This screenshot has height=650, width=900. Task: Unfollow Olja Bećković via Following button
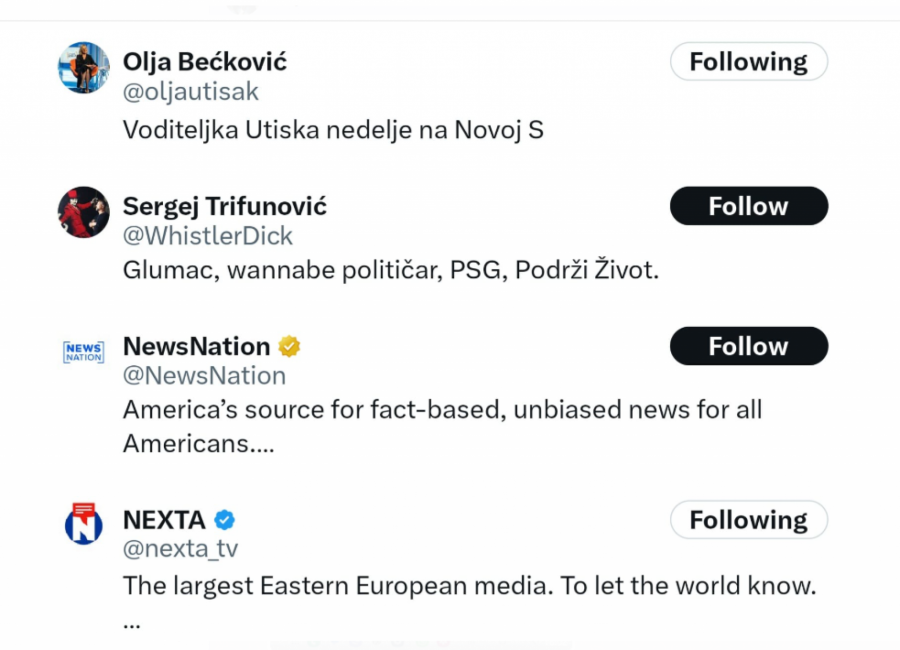(x=748, y=62)
